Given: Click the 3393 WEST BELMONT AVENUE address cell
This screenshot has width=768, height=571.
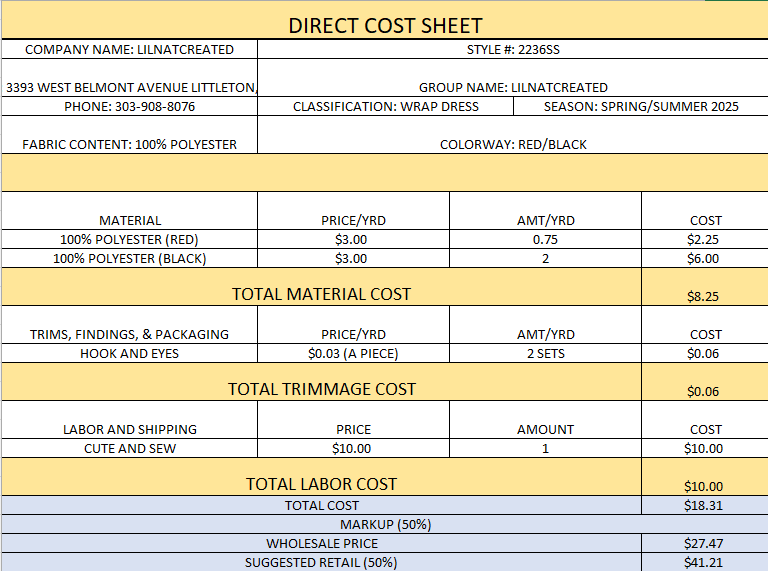Looking at the screenshot, I should click(x=129, y=78).
